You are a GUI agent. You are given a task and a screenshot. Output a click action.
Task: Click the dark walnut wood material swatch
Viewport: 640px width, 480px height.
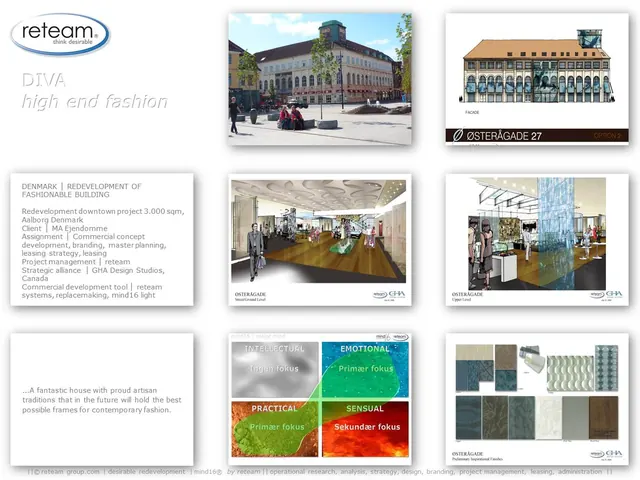[604, 418]
